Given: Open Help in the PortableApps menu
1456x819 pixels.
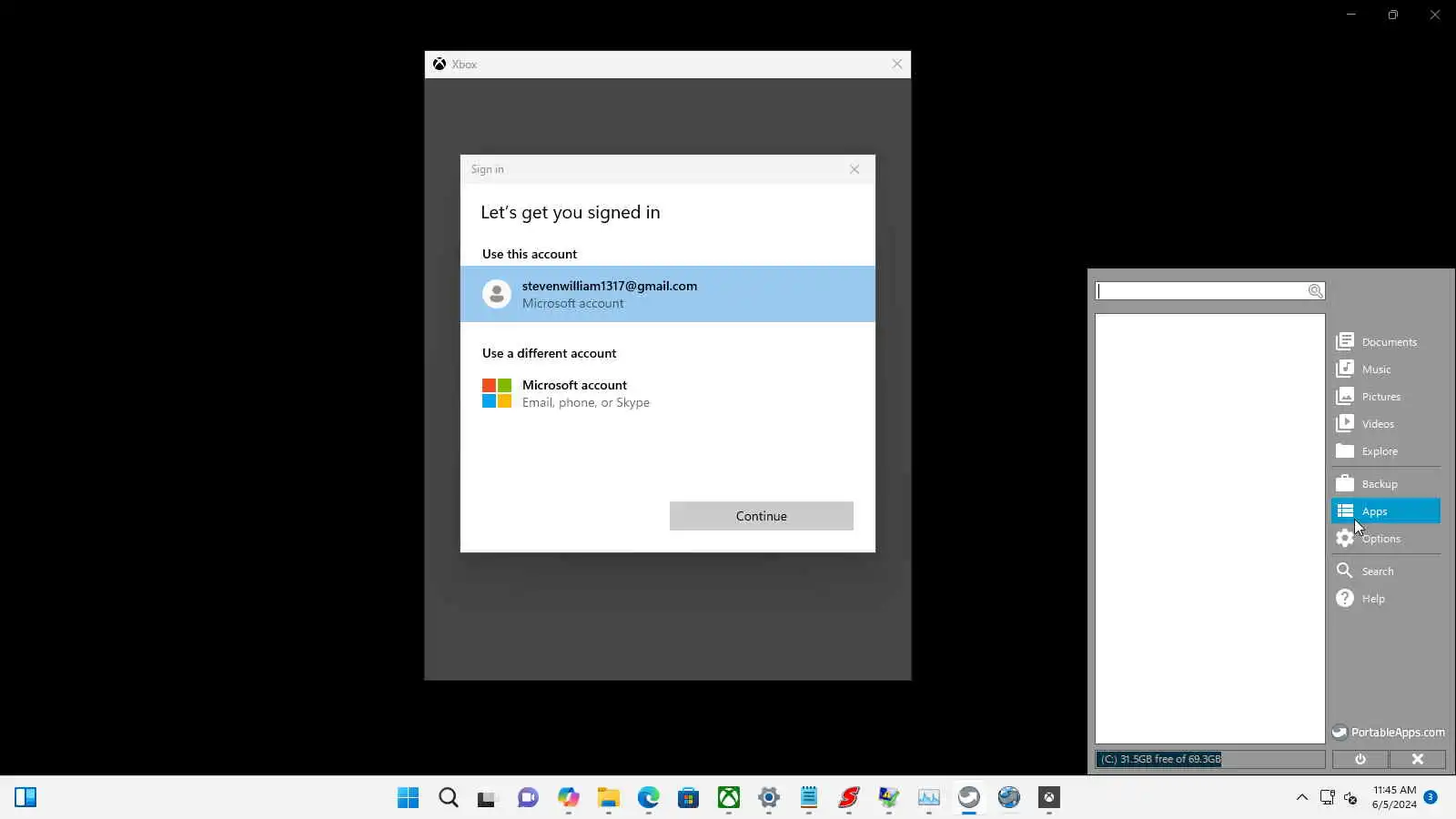Looking at the screenshot, I should click(1385, 599).
